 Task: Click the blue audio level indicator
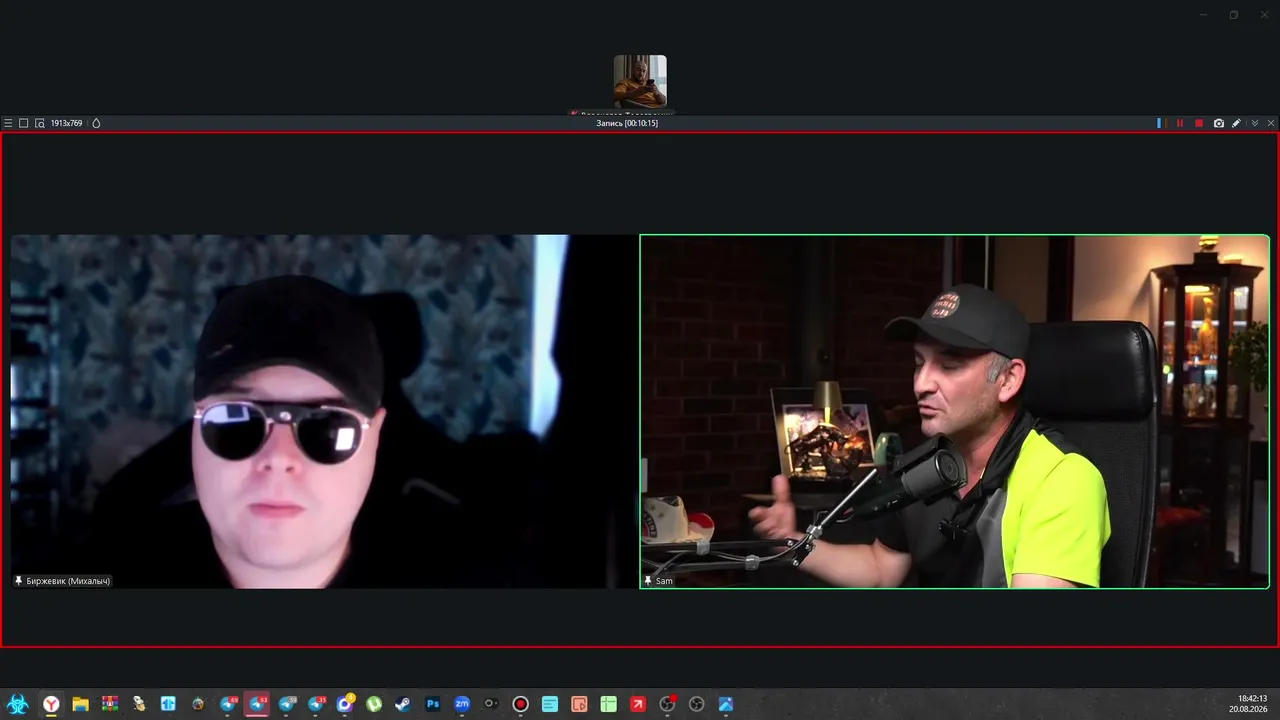1159,123
